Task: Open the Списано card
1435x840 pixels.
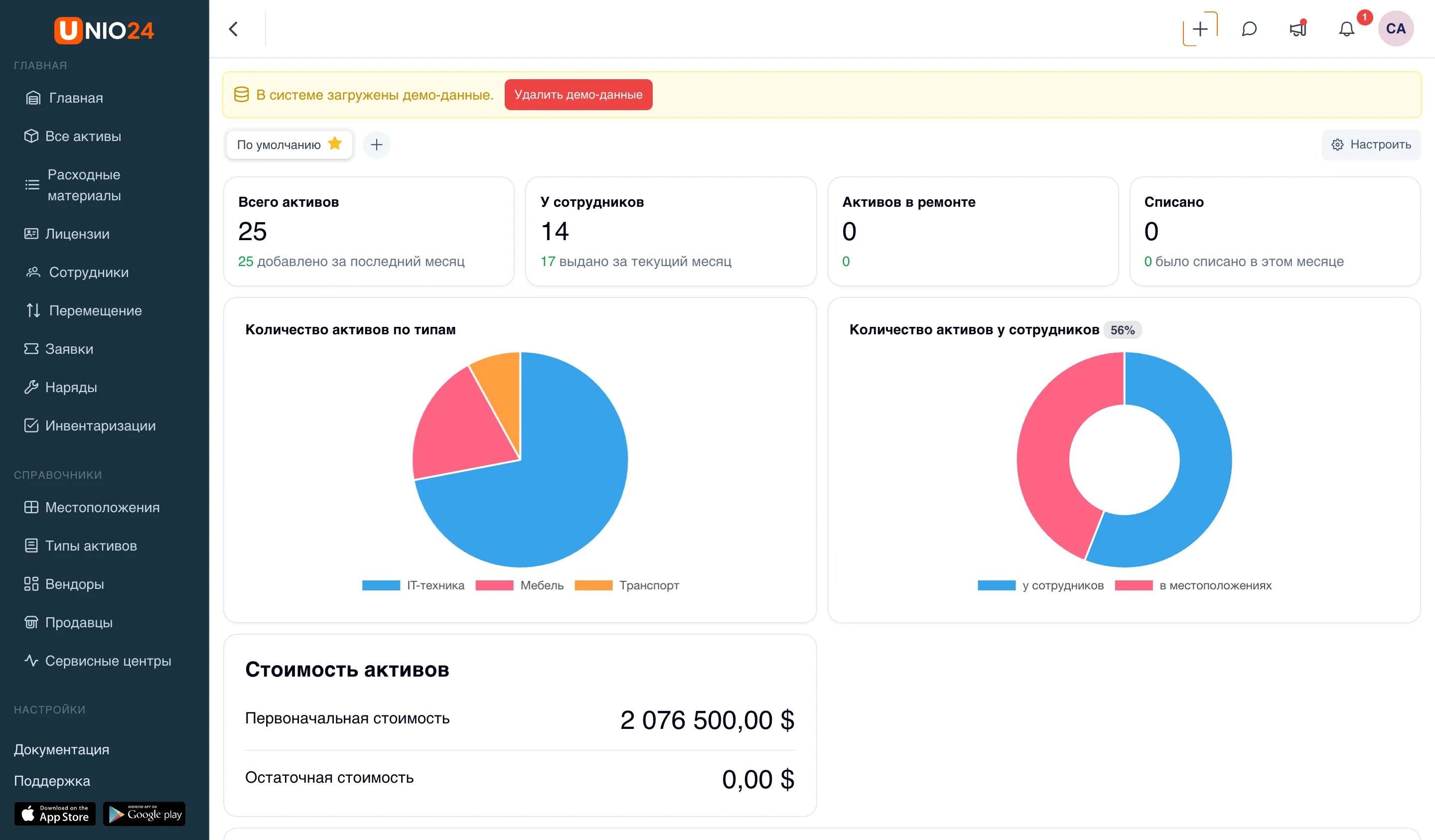Action: coord(1275,231)
